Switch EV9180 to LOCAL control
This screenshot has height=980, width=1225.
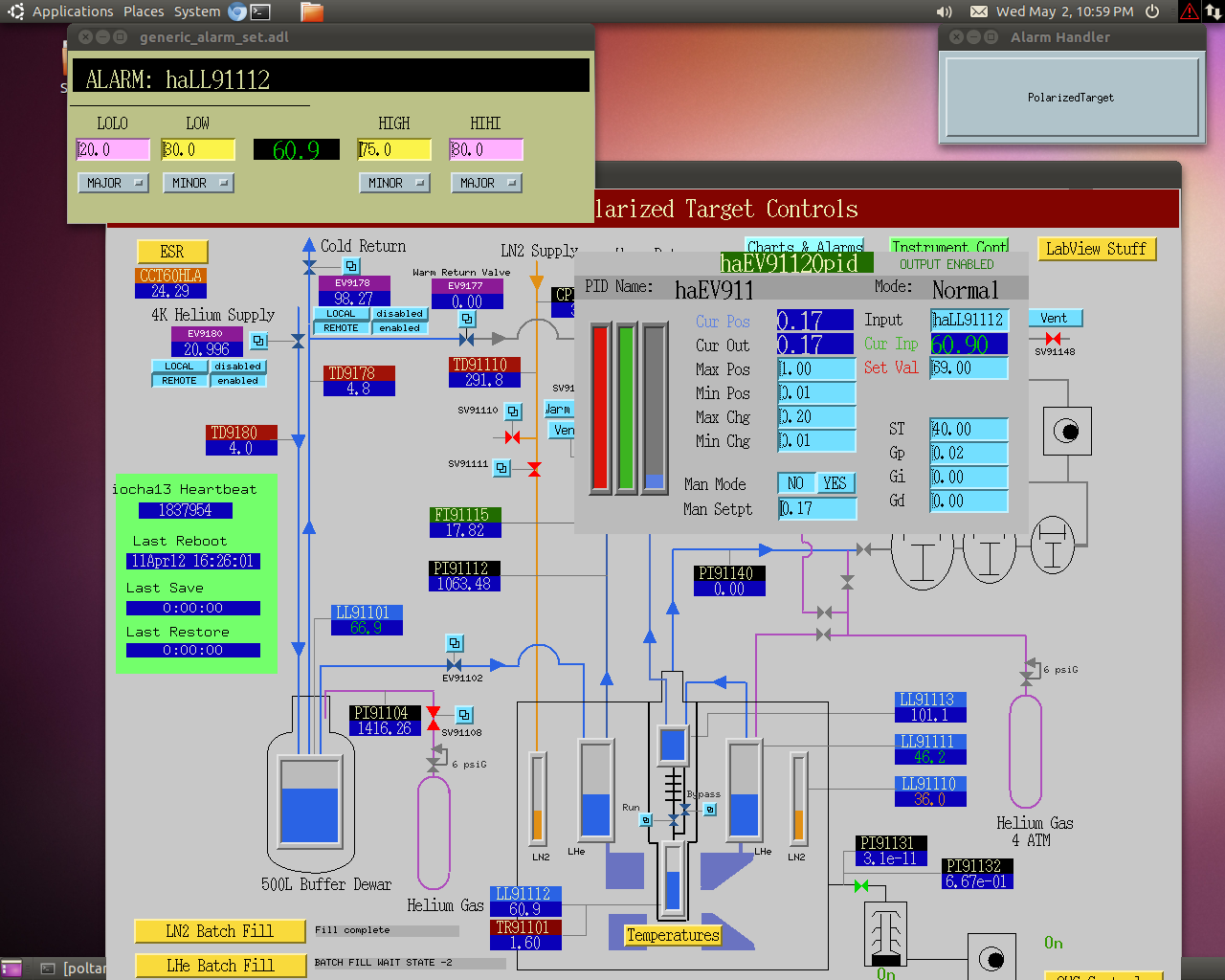click(x=179, y=367)
